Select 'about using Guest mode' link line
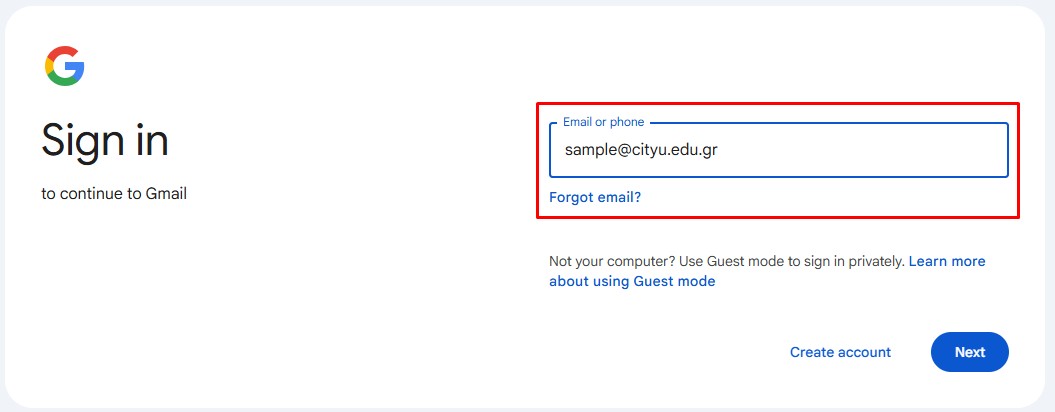The image size is (1055, 412). click(632, 281)
